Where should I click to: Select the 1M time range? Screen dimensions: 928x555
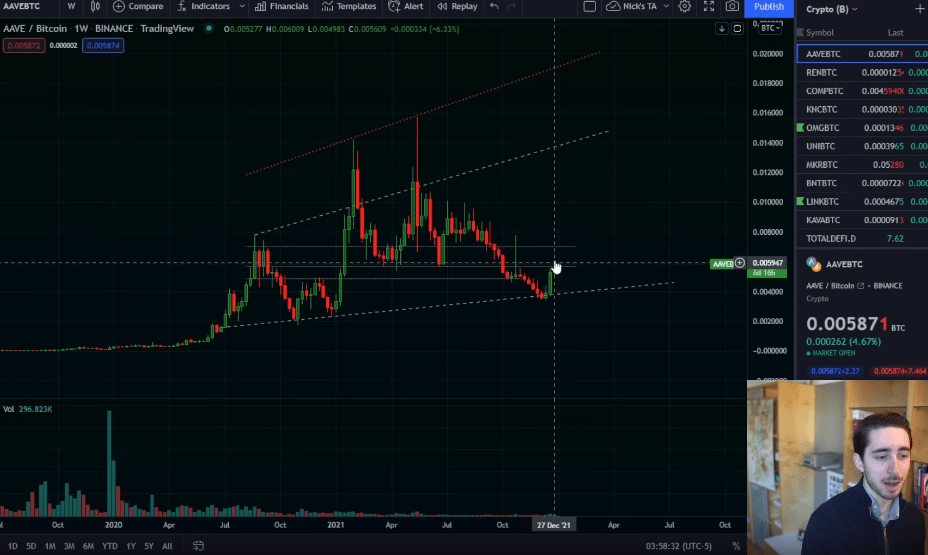(49, 546)
